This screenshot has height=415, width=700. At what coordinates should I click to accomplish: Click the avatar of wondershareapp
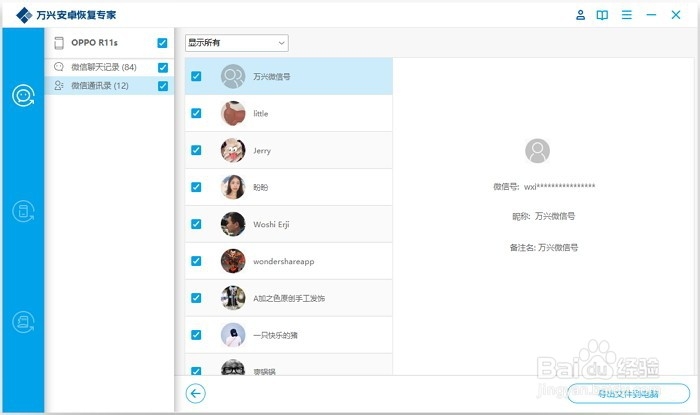pyautogui.click(x=233, y=261)
